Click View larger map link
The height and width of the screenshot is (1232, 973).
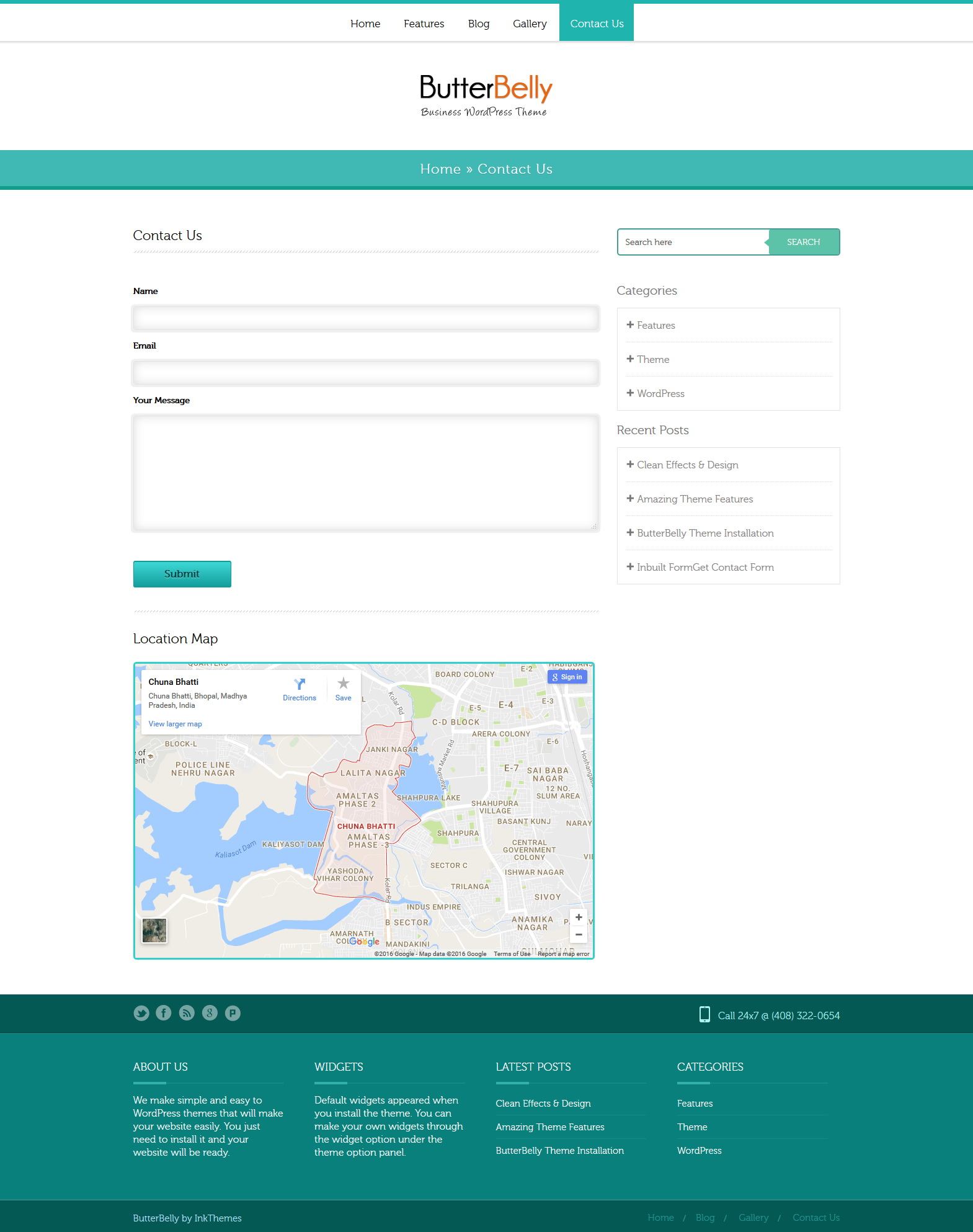point(175,724)
